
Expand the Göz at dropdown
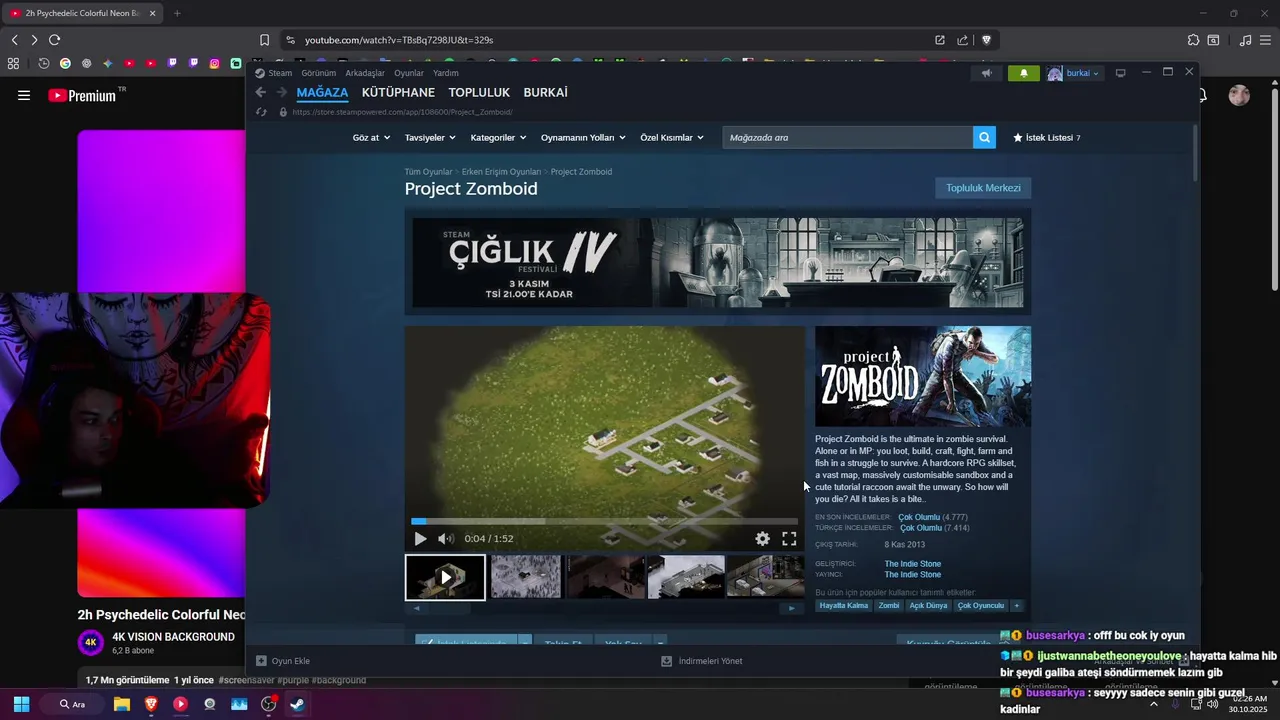coord(370,137)
